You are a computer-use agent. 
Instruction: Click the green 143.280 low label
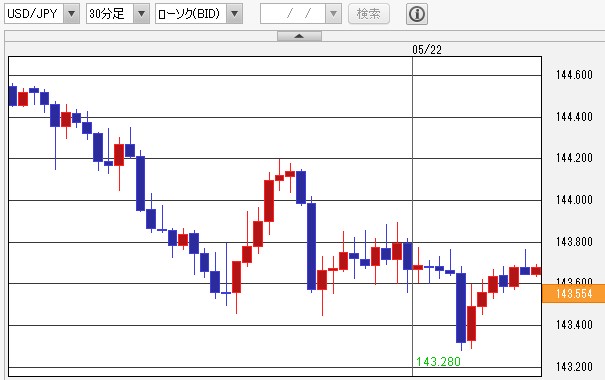click(438, 361)
